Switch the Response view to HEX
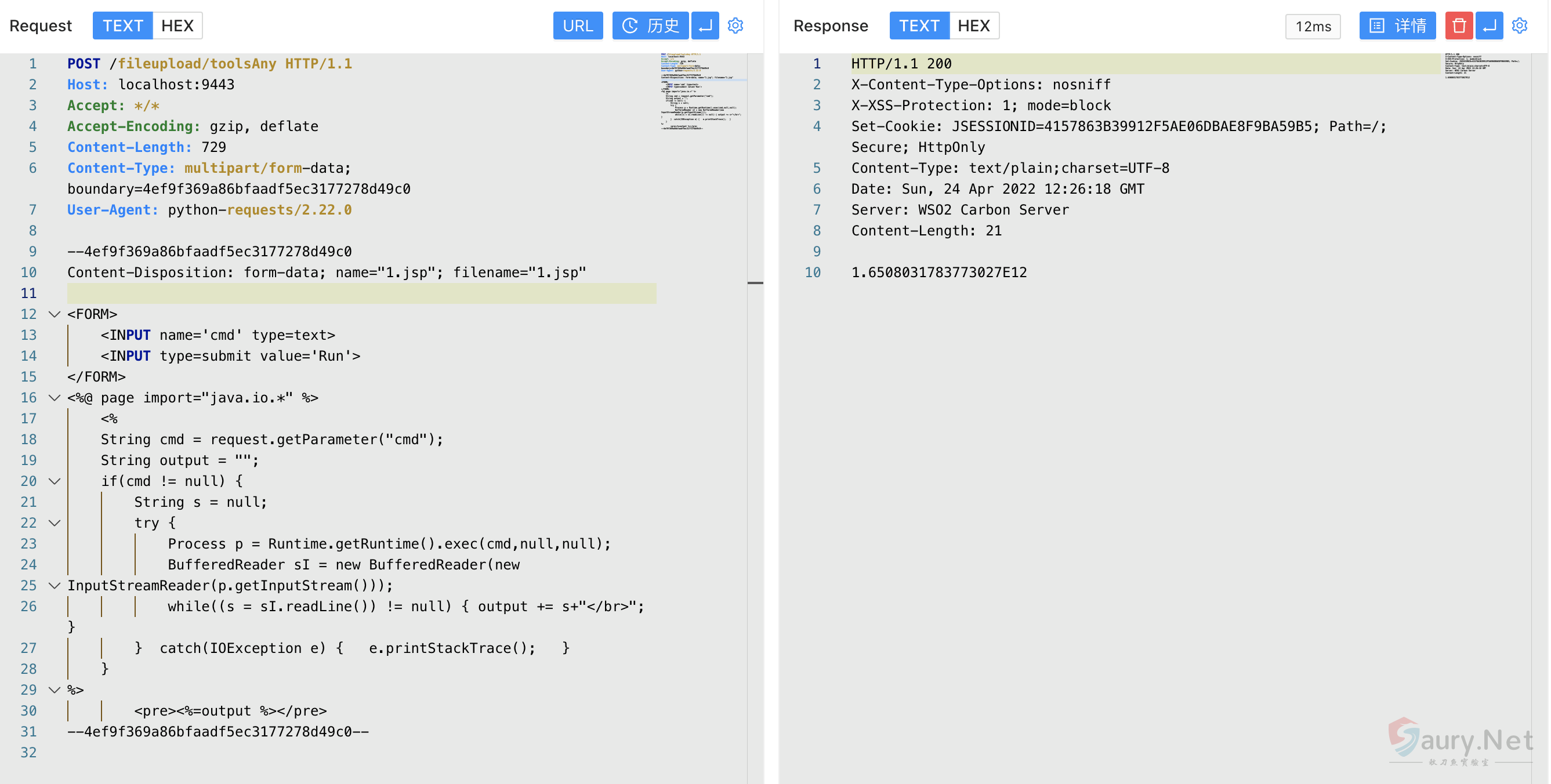Viewport: 1551px width, 784px height. tap(974, 26)
